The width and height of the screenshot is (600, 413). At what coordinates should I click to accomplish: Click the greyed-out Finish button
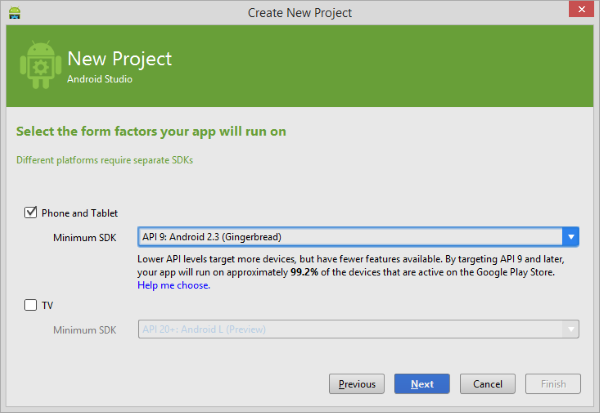tap(553, 384)
